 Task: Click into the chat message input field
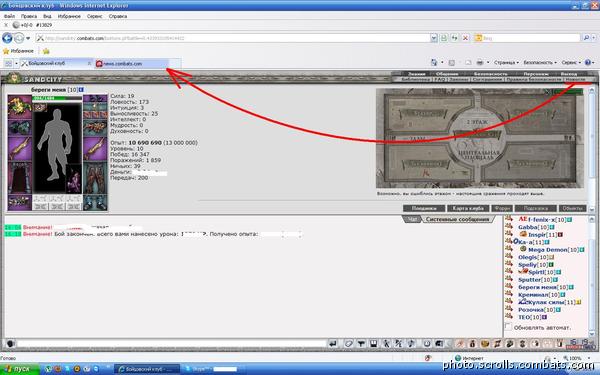click(x=171, y=344)
